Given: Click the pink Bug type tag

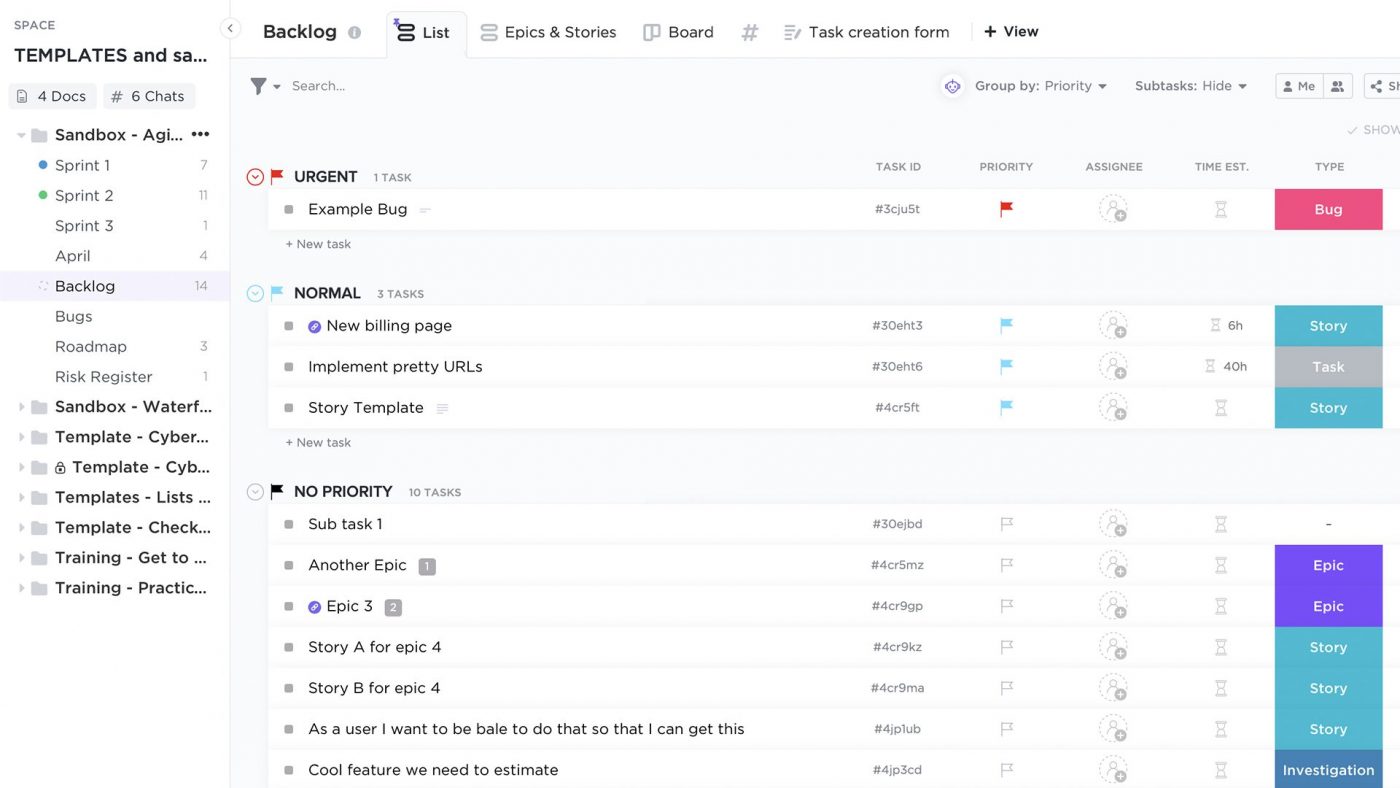Looking at the screenshot, I should pos(1328,210).
